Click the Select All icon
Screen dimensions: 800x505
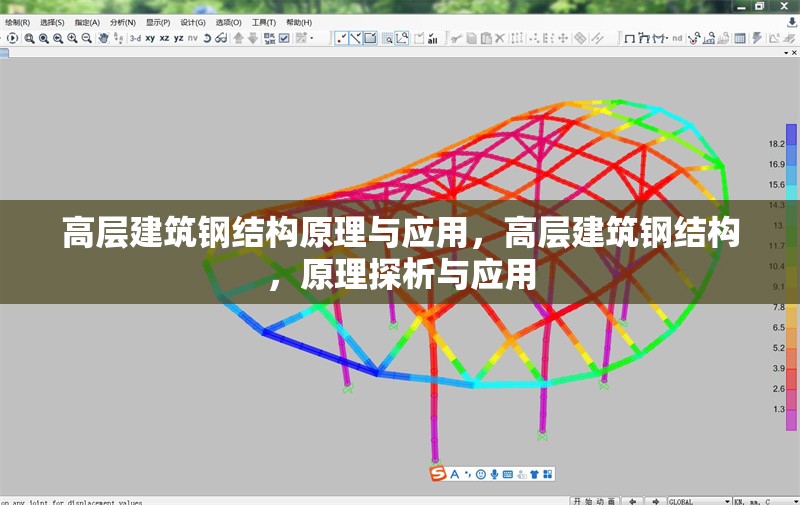pyautogui.click(x=432, y=38)
